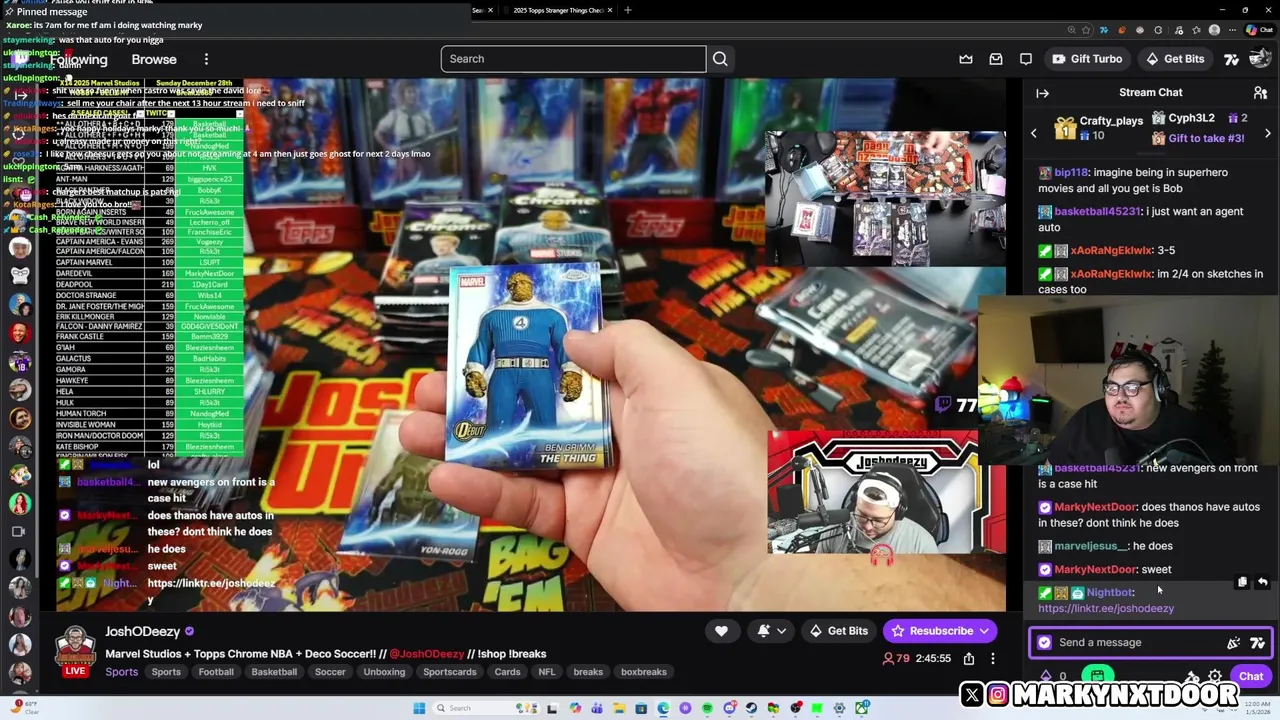Click the JoshODeezy channel name

tap(142, 631)
